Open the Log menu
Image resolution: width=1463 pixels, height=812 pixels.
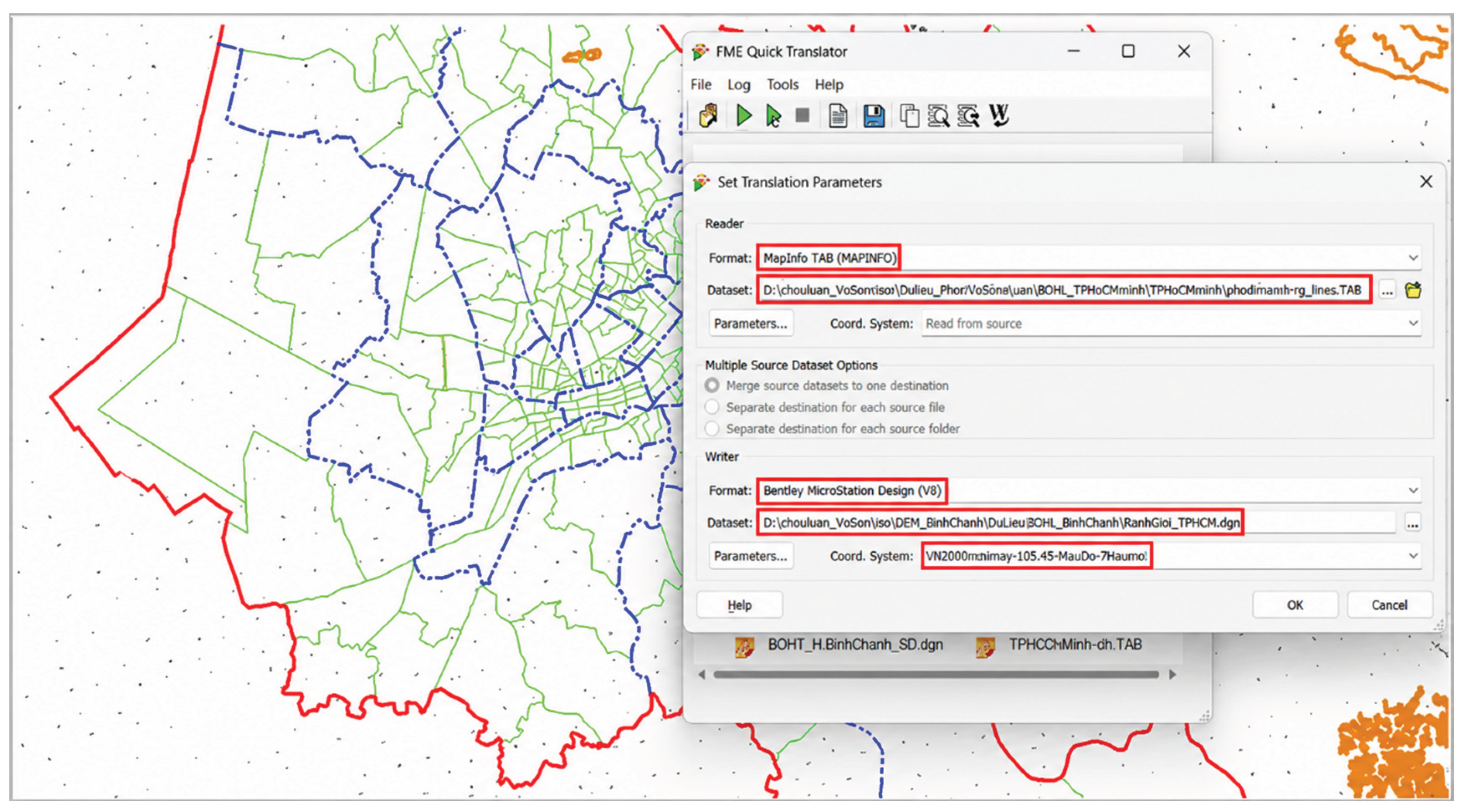click(738, 84)
